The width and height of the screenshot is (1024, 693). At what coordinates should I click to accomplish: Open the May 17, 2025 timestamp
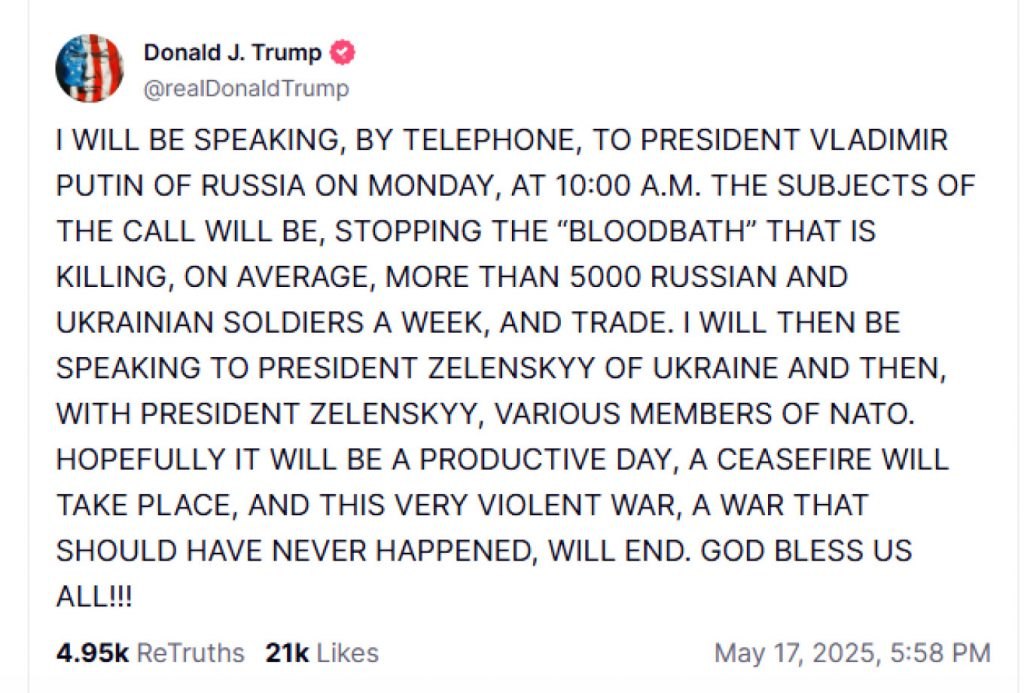coord(852,653)
